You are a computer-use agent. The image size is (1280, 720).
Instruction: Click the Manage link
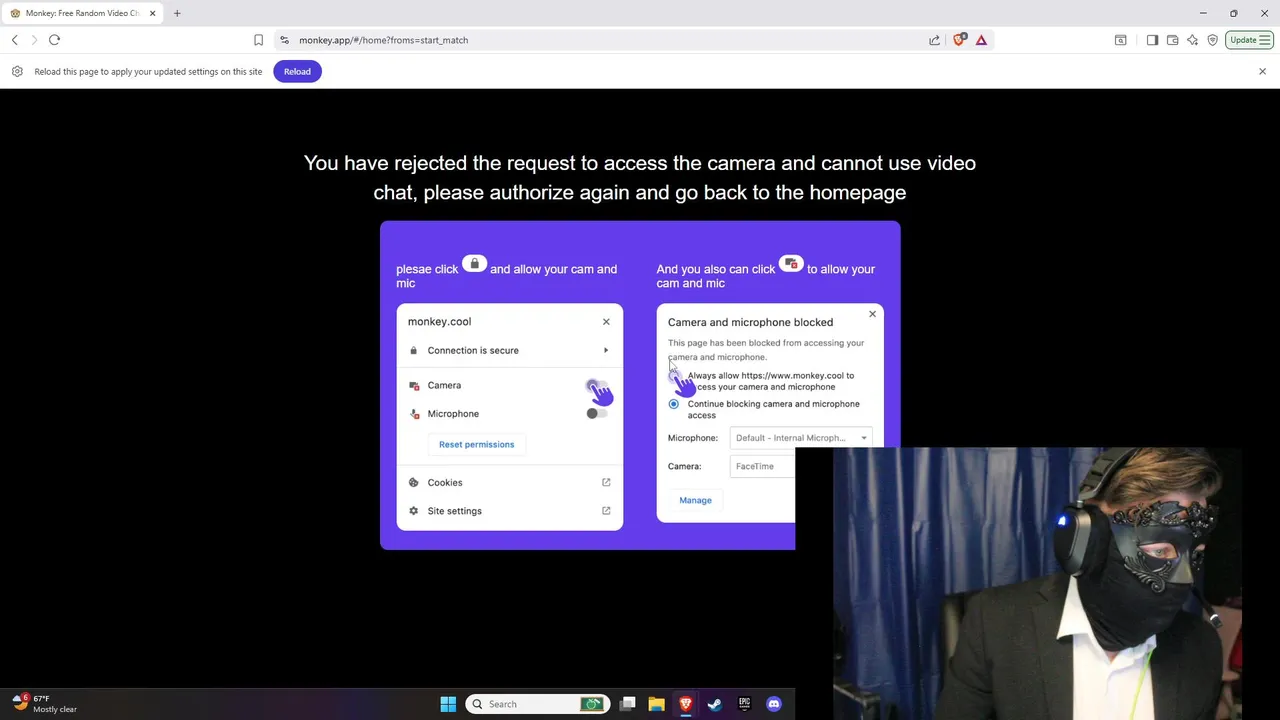pyautogui.click(x=695, y=500)
